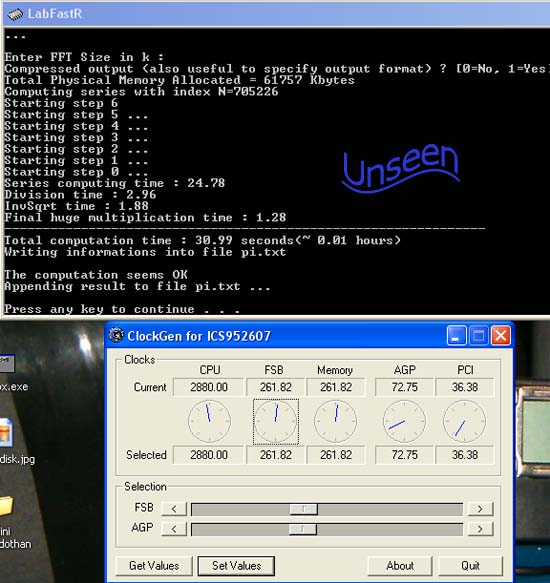Click the Current Memory value 261.82

(336, 387)
